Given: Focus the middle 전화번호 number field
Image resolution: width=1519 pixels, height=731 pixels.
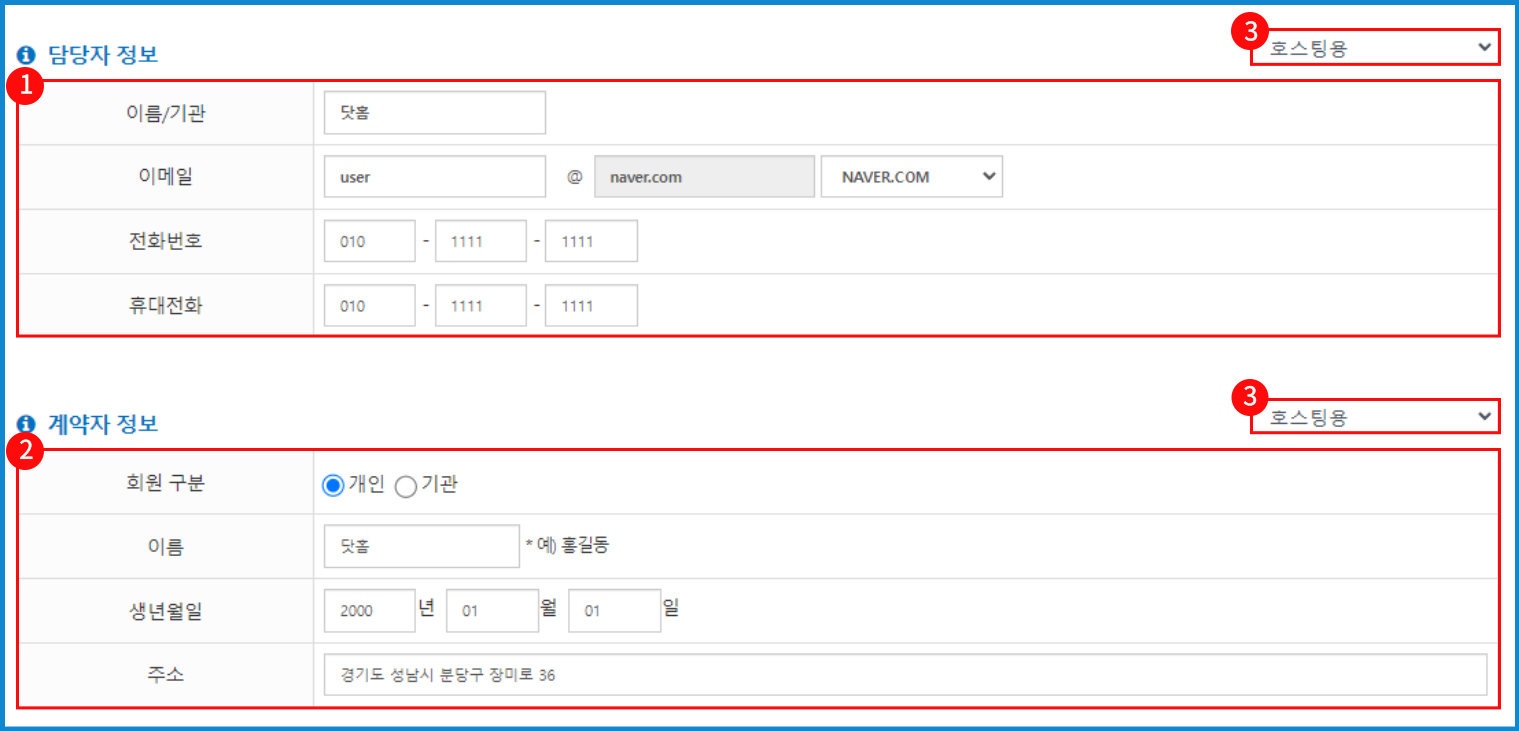Looking at the screenshot, I should click(480, 242).
